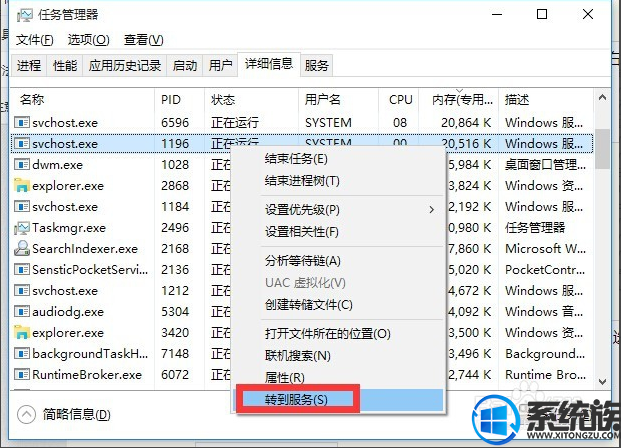Click the icon of svchost.exe PID 6596
Image resolution: width=621 pixels, height=448 pixels.
coord(22,122)
